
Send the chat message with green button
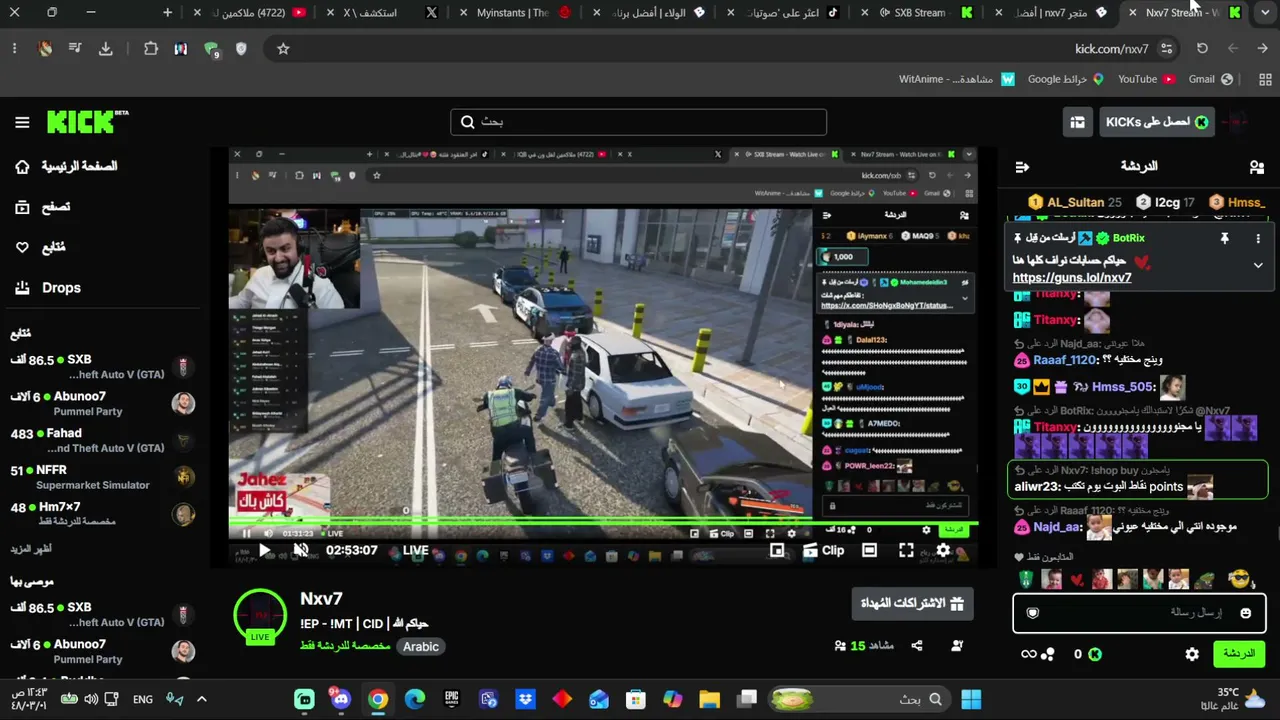(x=1239, y=654)
